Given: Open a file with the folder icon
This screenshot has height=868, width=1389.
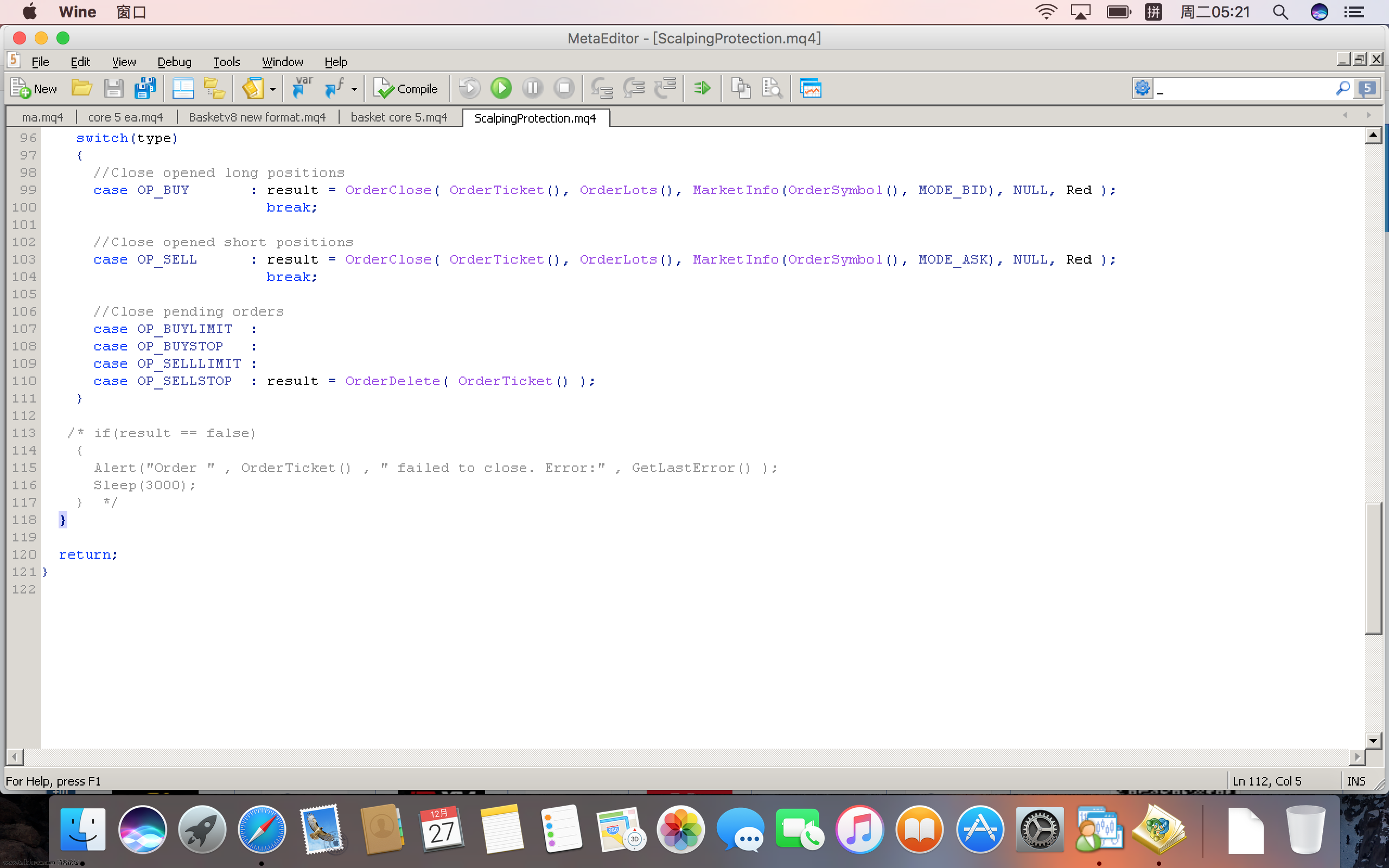Looking at the screenshot, I should [x=82, y=88].
